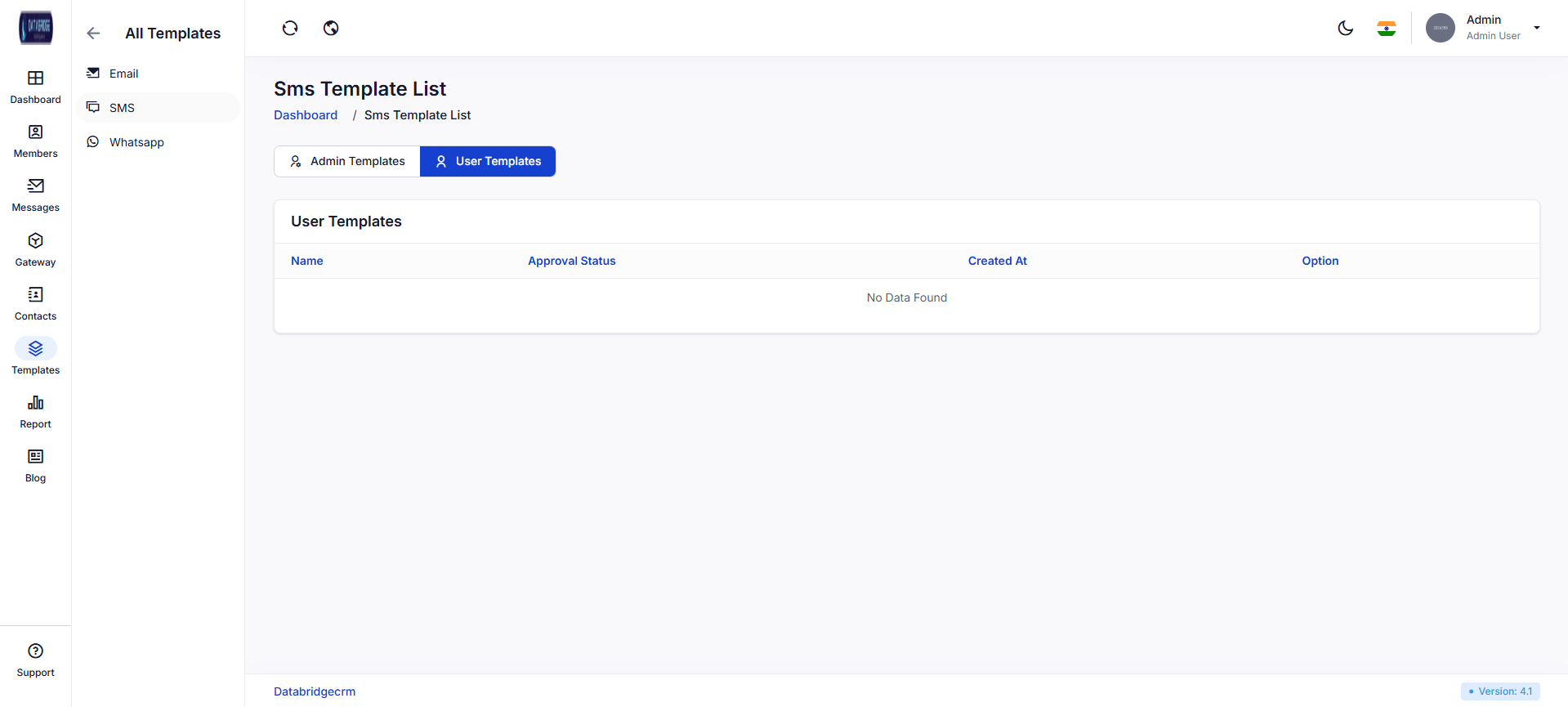The image size is (1568, 707).
Task: Click the refresh/sync icon in top bar
Action: point(290,29)
